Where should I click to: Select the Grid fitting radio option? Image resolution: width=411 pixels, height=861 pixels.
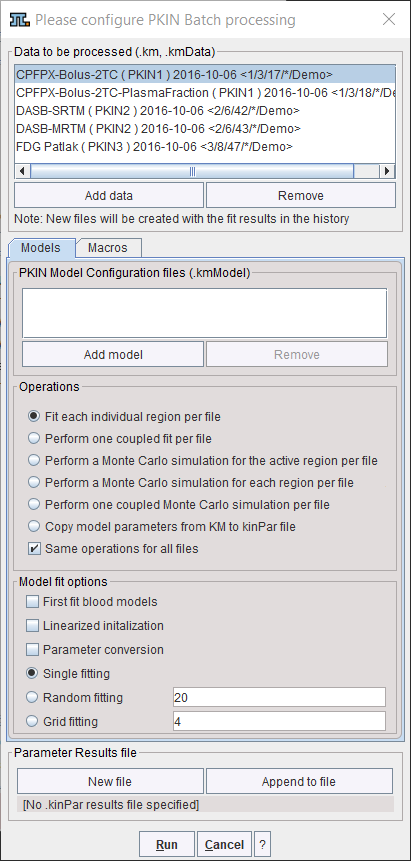tap(33, 721)
